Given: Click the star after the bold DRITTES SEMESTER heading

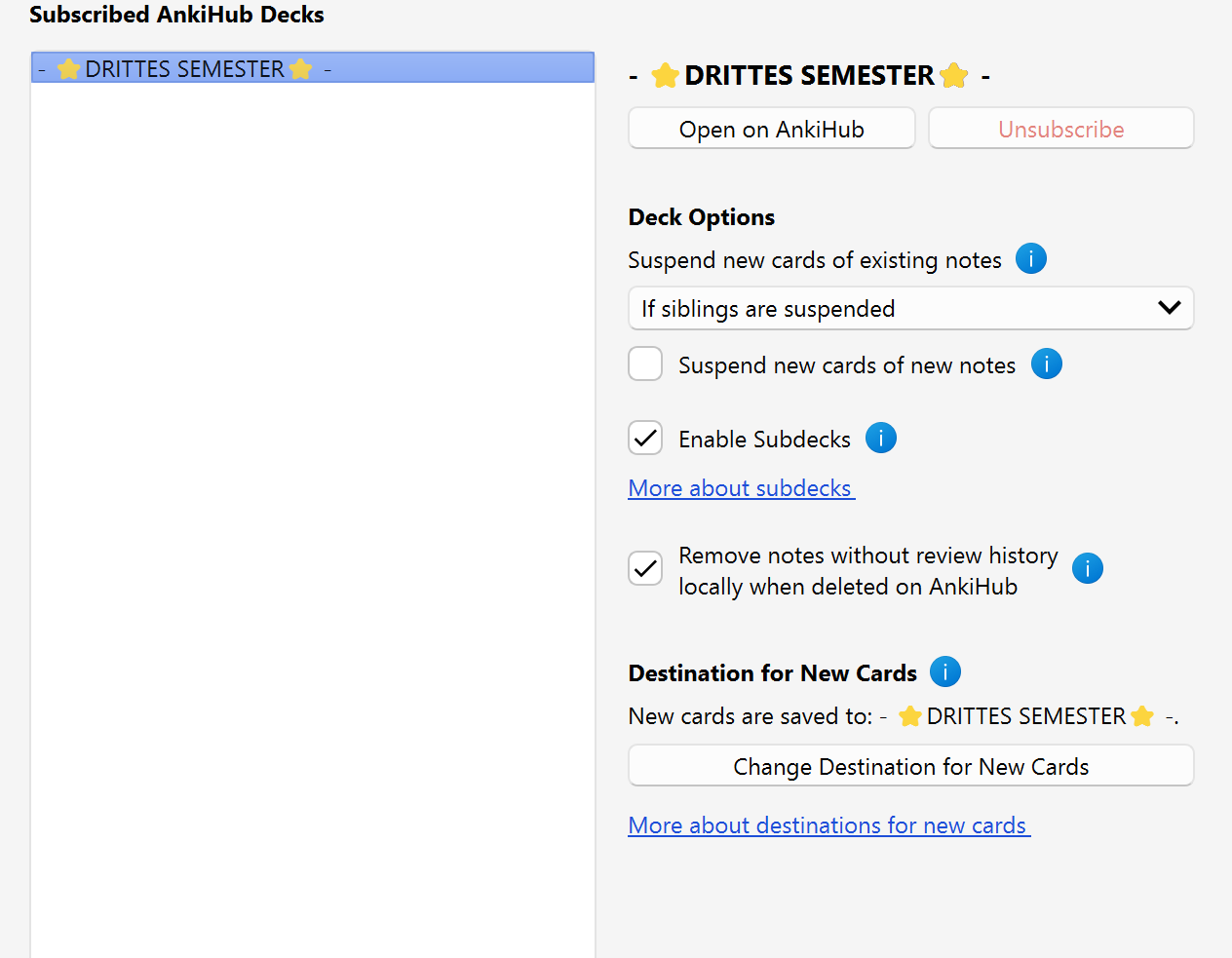Looking at the screenshot, I should click(x=954, y=76).
